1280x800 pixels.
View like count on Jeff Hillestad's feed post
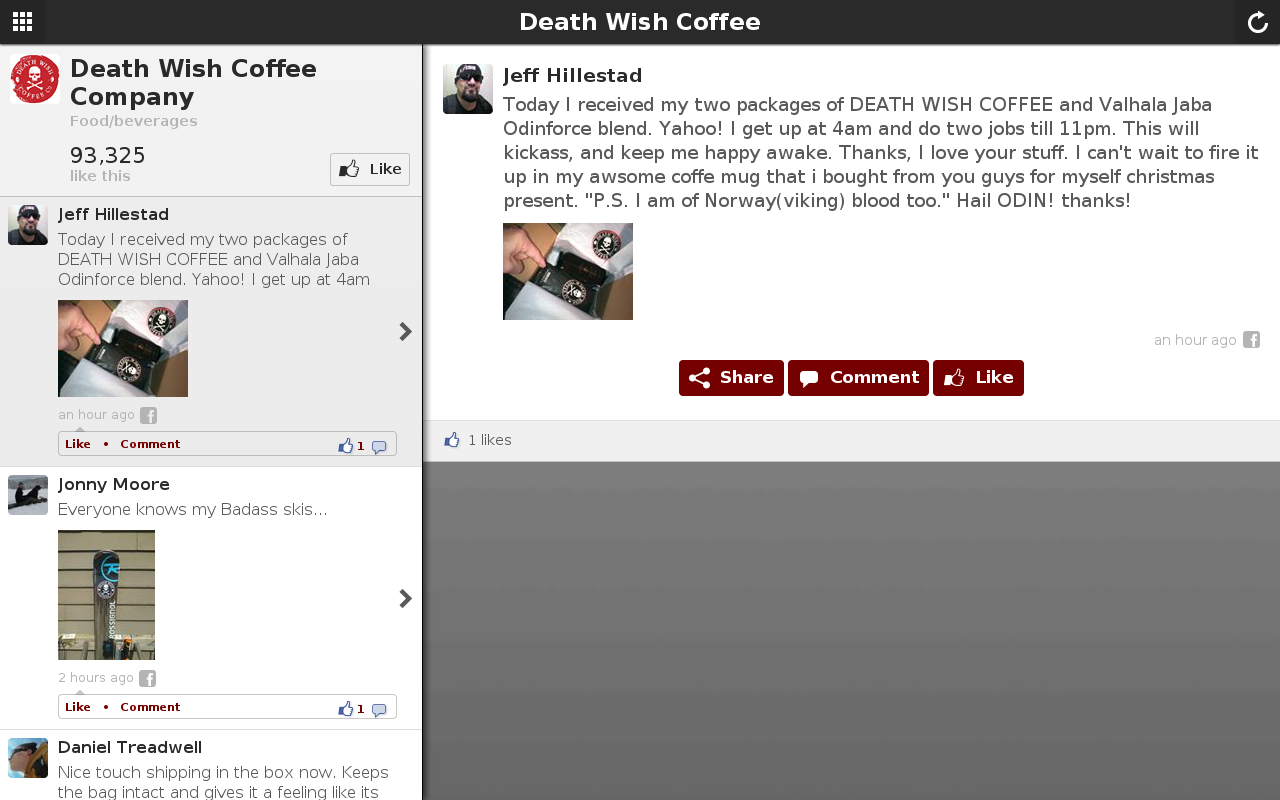352,446
